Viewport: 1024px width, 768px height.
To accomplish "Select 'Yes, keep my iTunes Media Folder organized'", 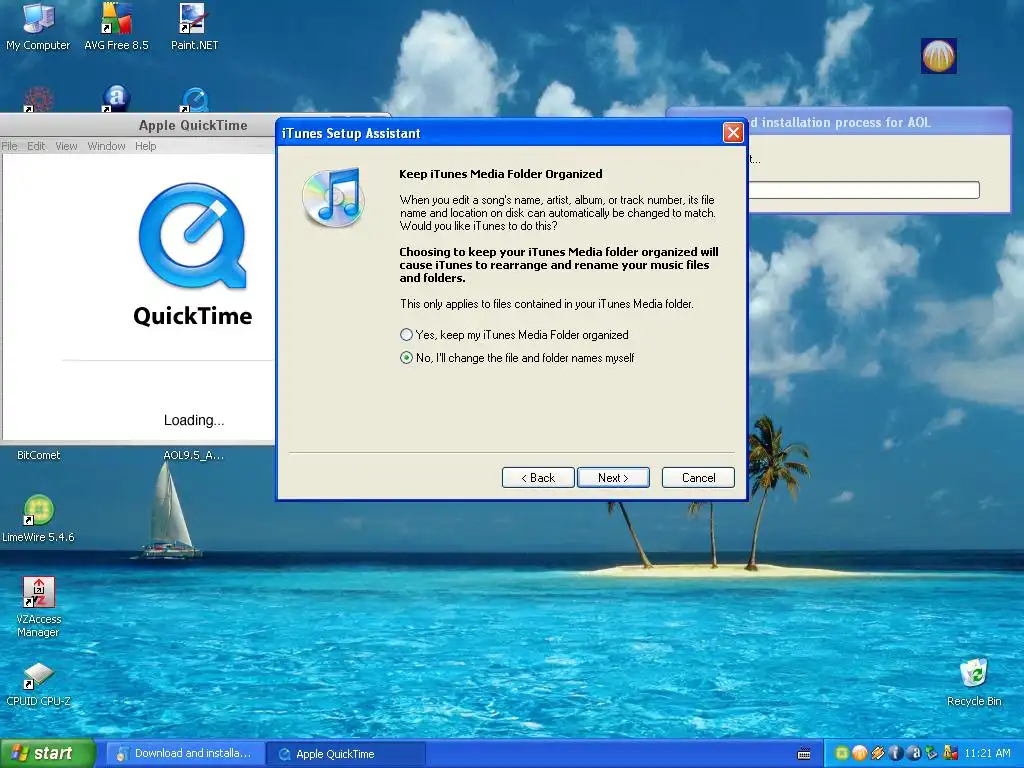I will pos(515,335).
